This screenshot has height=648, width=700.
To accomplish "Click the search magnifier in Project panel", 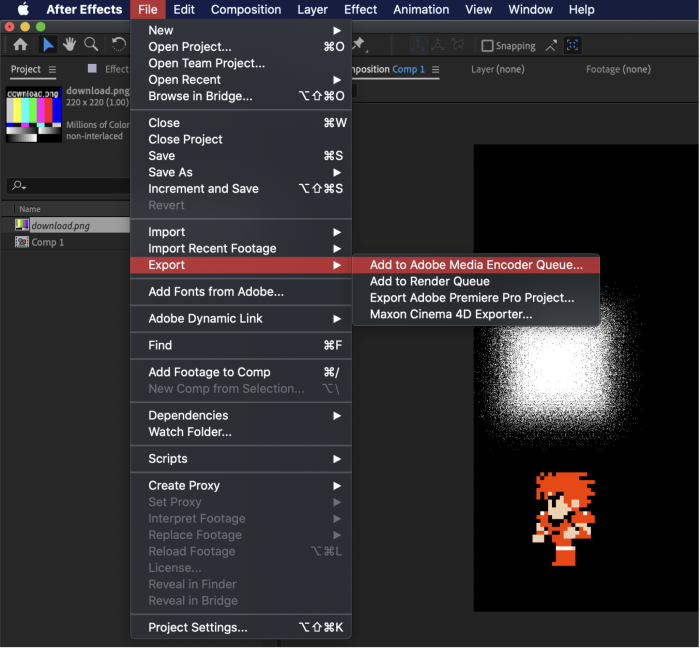I will pyautogui.click(x=19, y=185).
